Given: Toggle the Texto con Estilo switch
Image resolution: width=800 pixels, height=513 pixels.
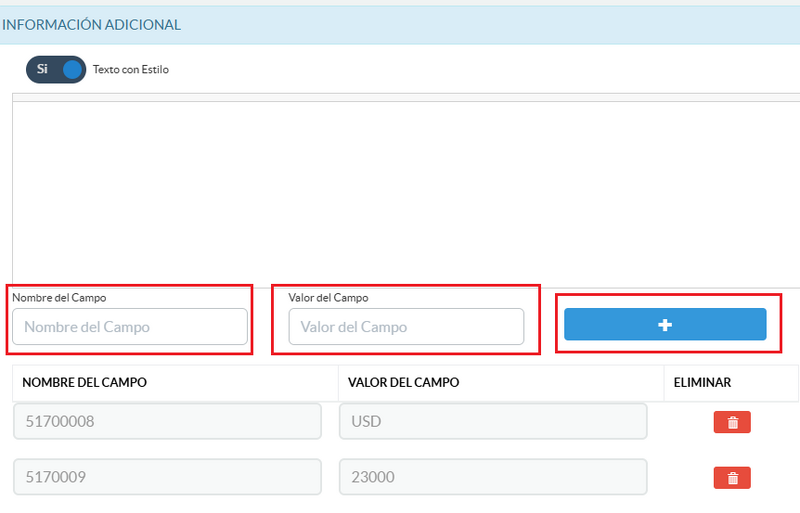Looking at the screenshot, I should tap(56, 70).
